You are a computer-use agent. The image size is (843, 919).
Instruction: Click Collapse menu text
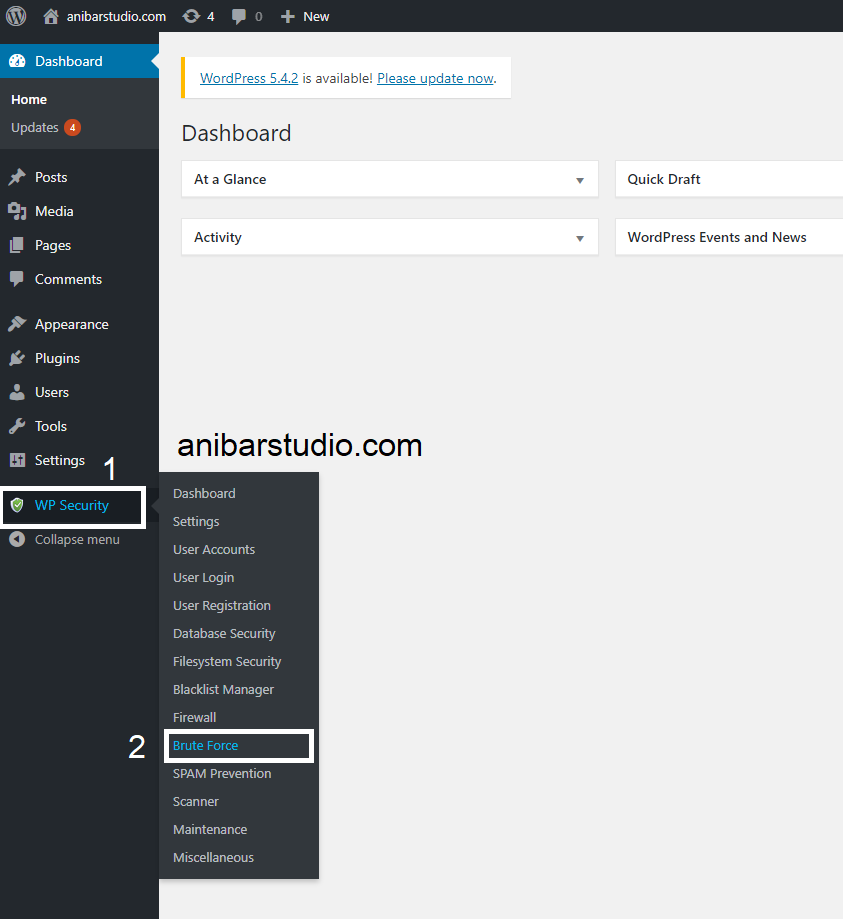tap(77, 539)
